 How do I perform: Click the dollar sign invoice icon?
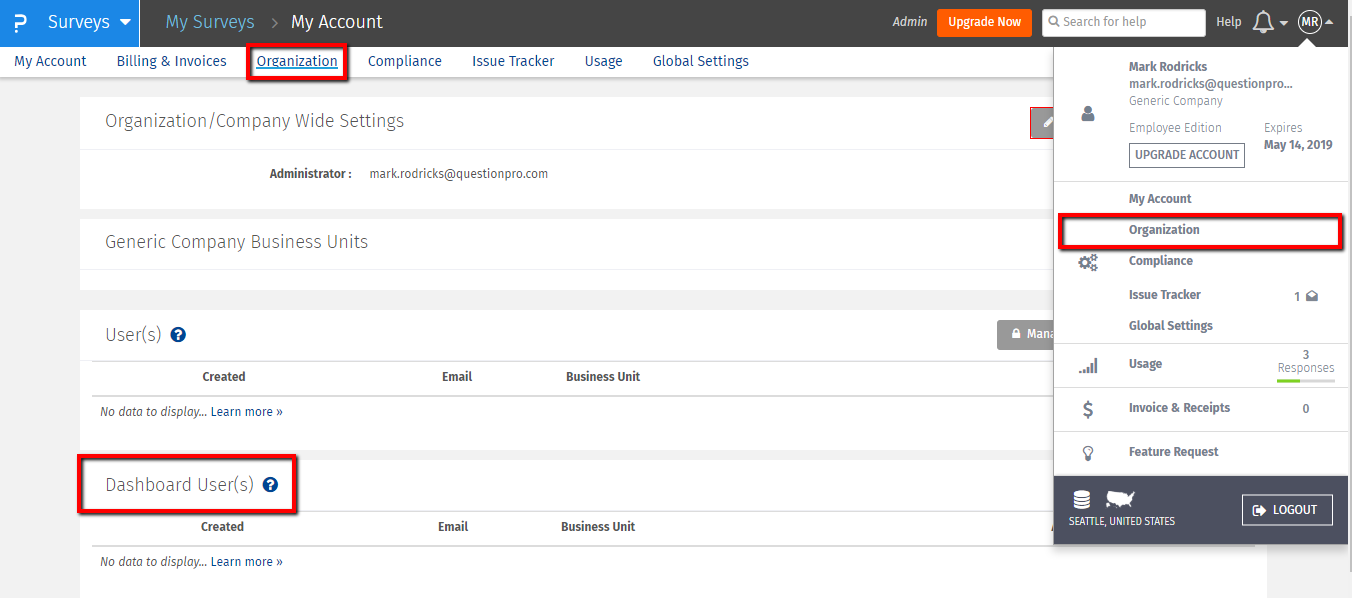tap(1088, 409)
